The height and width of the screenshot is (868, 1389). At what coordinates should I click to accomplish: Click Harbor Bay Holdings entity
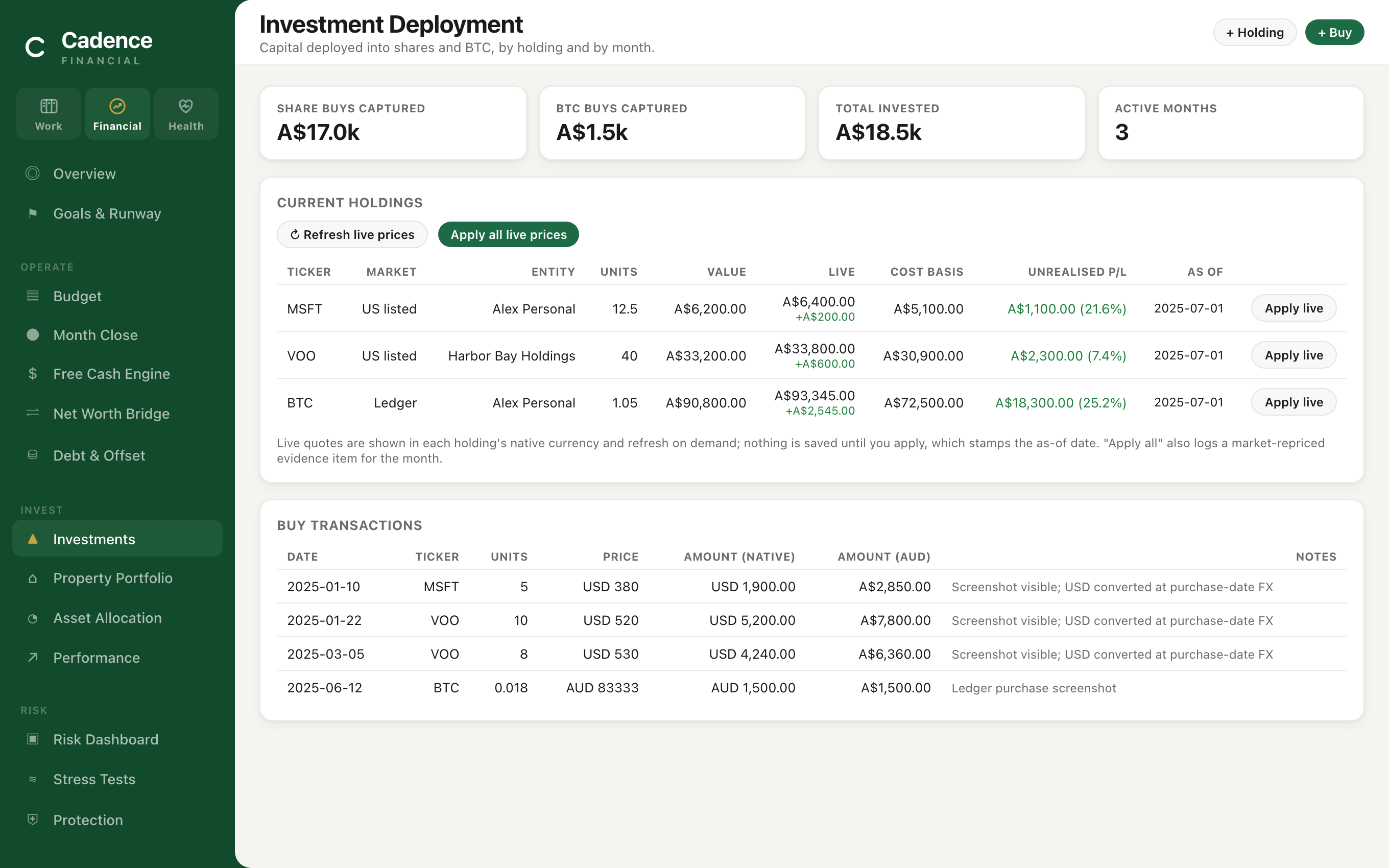(x=511, y=356)
